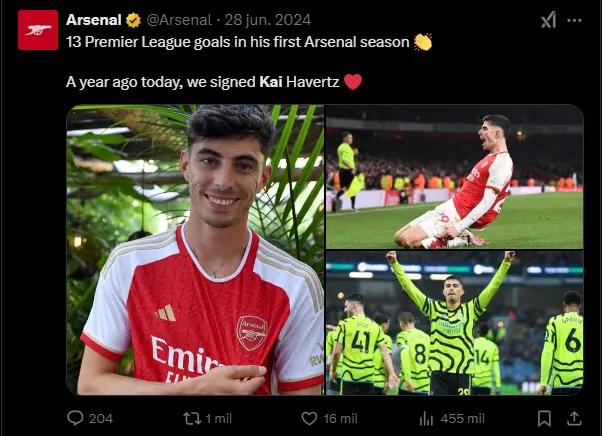View post analytics bar chart icon

tap(425, 418)
